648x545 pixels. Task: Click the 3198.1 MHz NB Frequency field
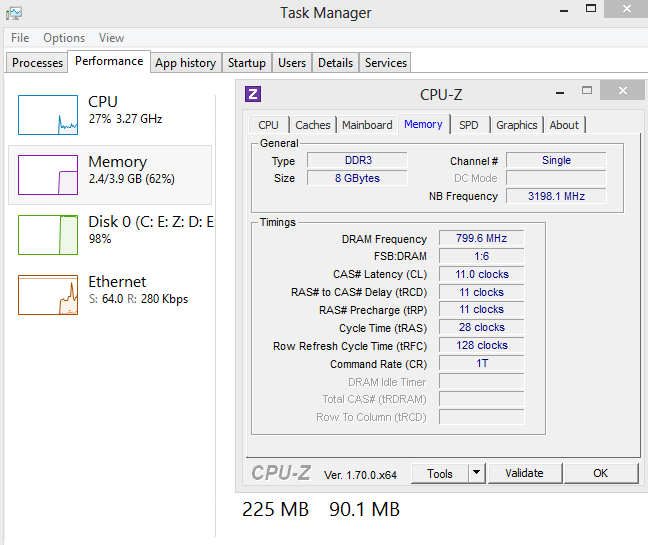(556, 196)
